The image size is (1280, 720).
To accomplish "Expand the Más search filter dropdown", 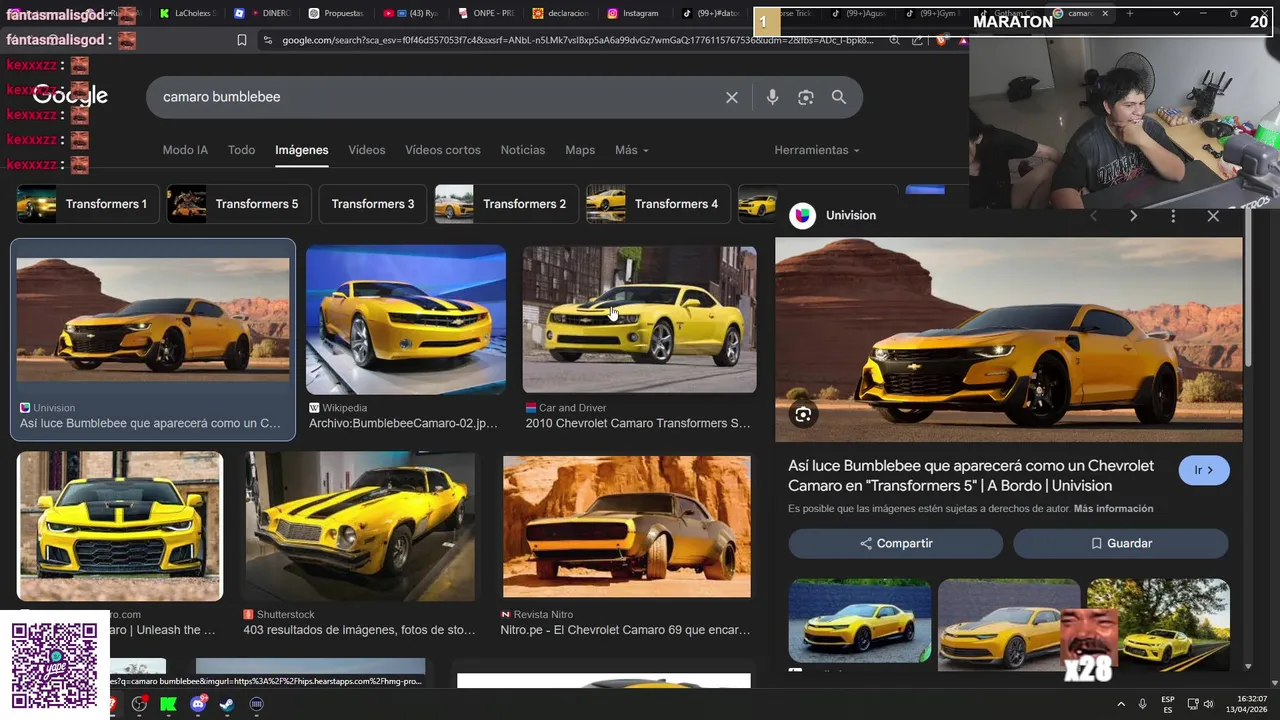I will click(632, 150).
